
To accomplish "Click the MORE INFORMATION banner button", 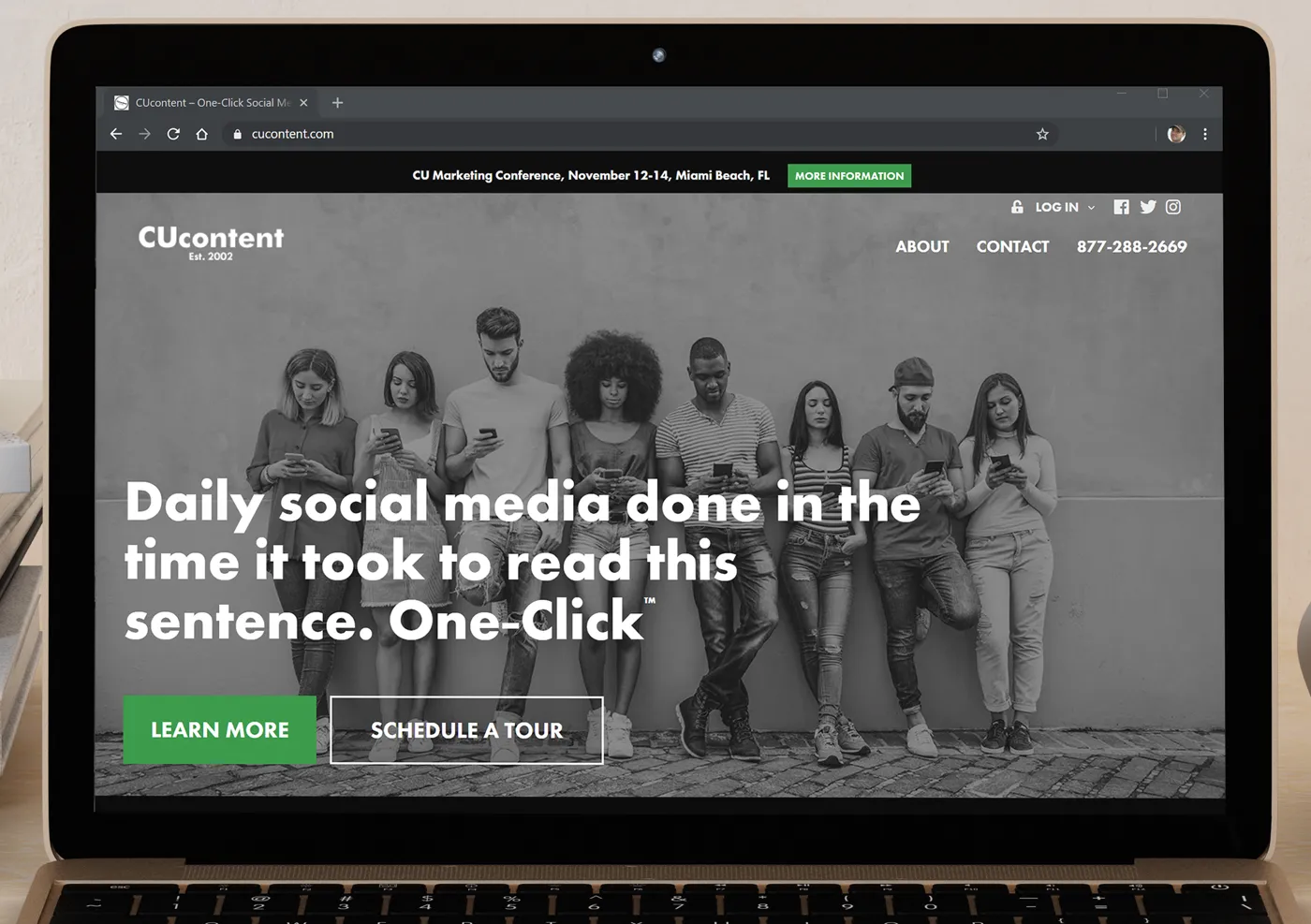I will (849, 175).
